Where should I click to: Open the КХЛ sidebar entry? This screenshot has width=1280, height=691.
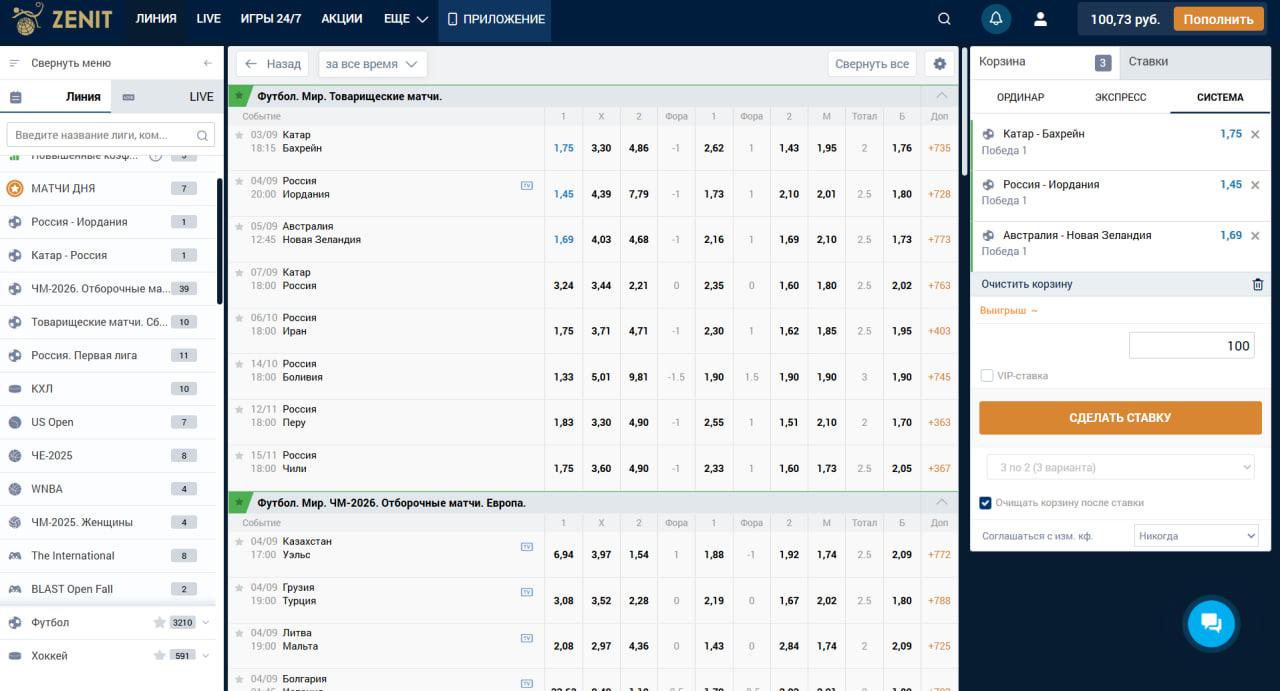tap(108, 389)
